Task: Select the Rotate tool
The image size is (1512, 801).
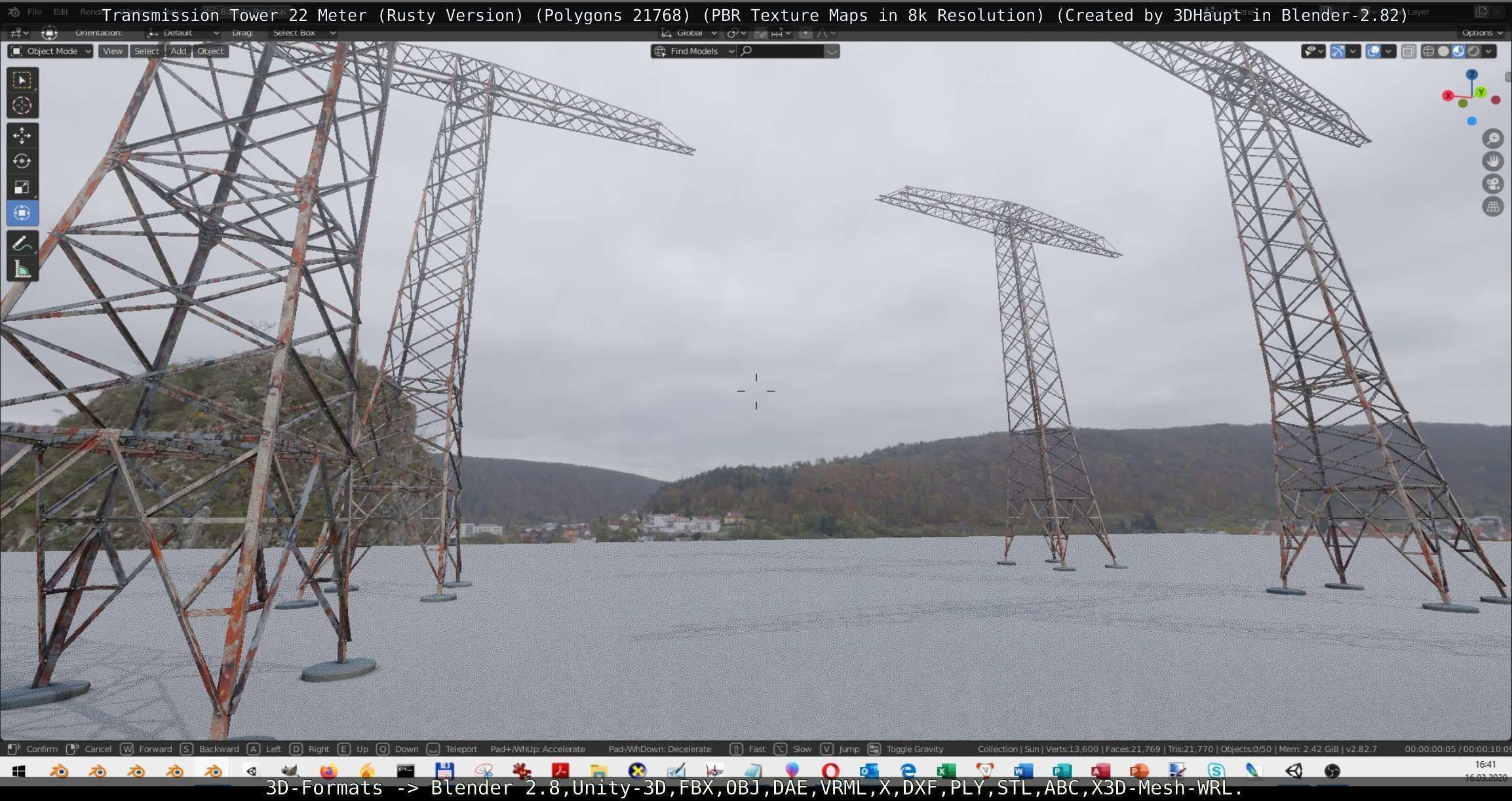Action: pos(22,161)
